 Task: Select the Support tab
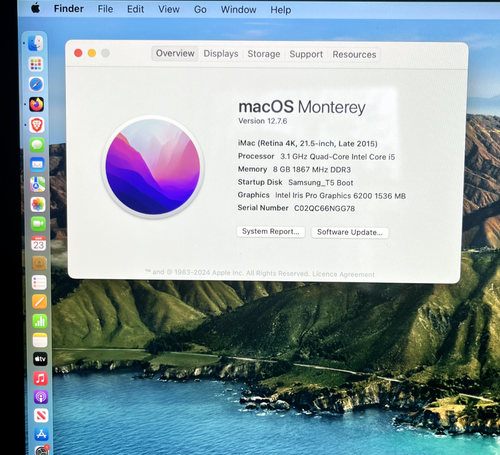[x=306, y=54]
